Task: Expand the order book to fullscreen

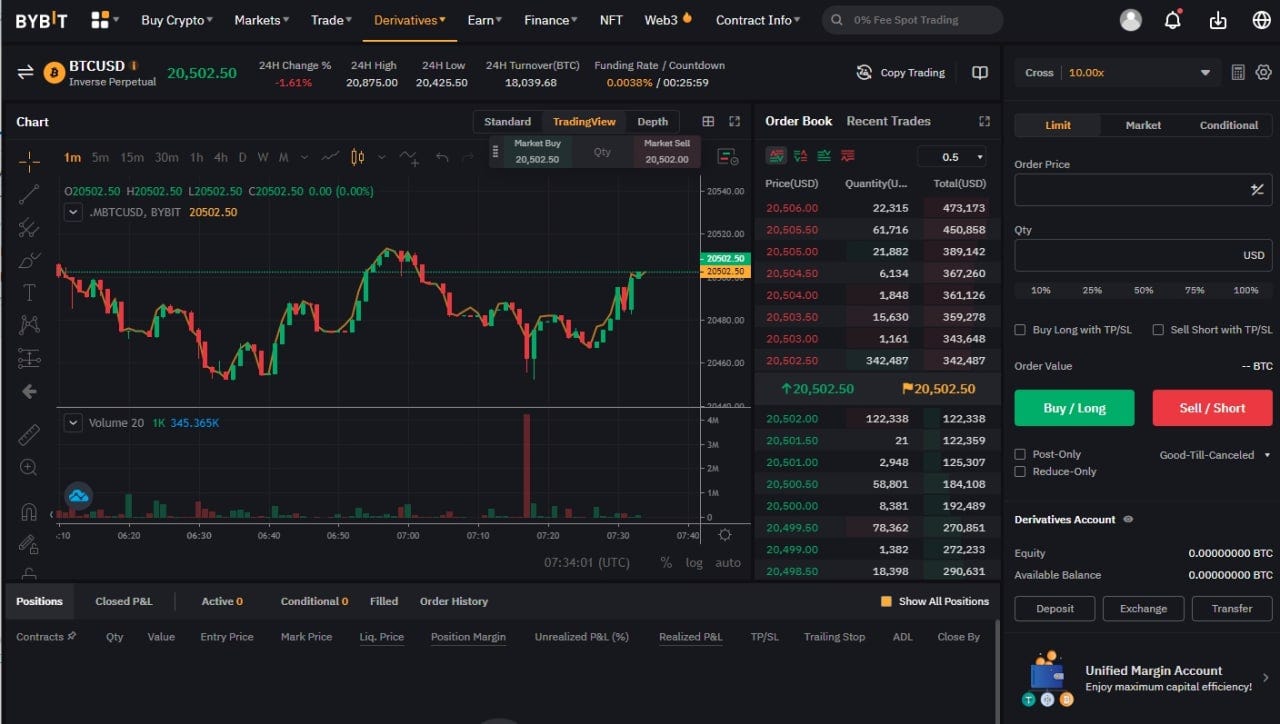Action: point(984,121)
